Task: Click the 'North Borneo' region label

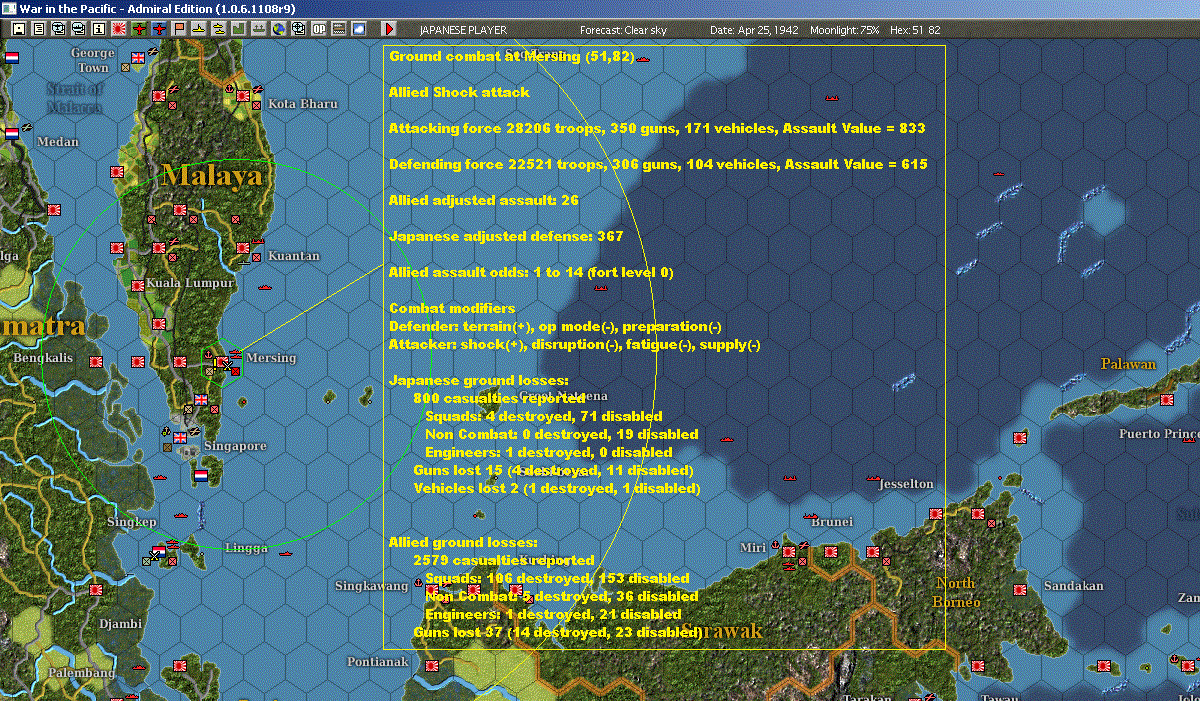Action: [x=955, y=592]
